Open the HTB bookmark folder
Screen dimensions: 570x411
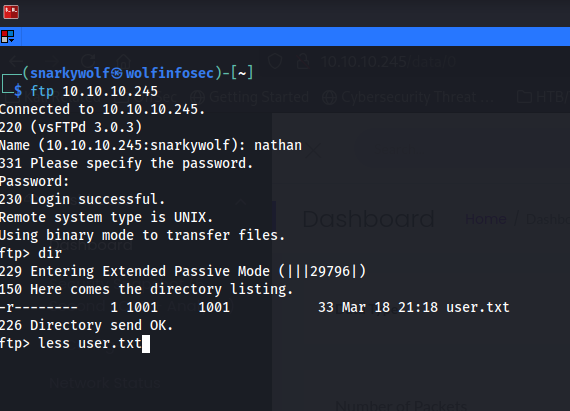pos(543,97)
